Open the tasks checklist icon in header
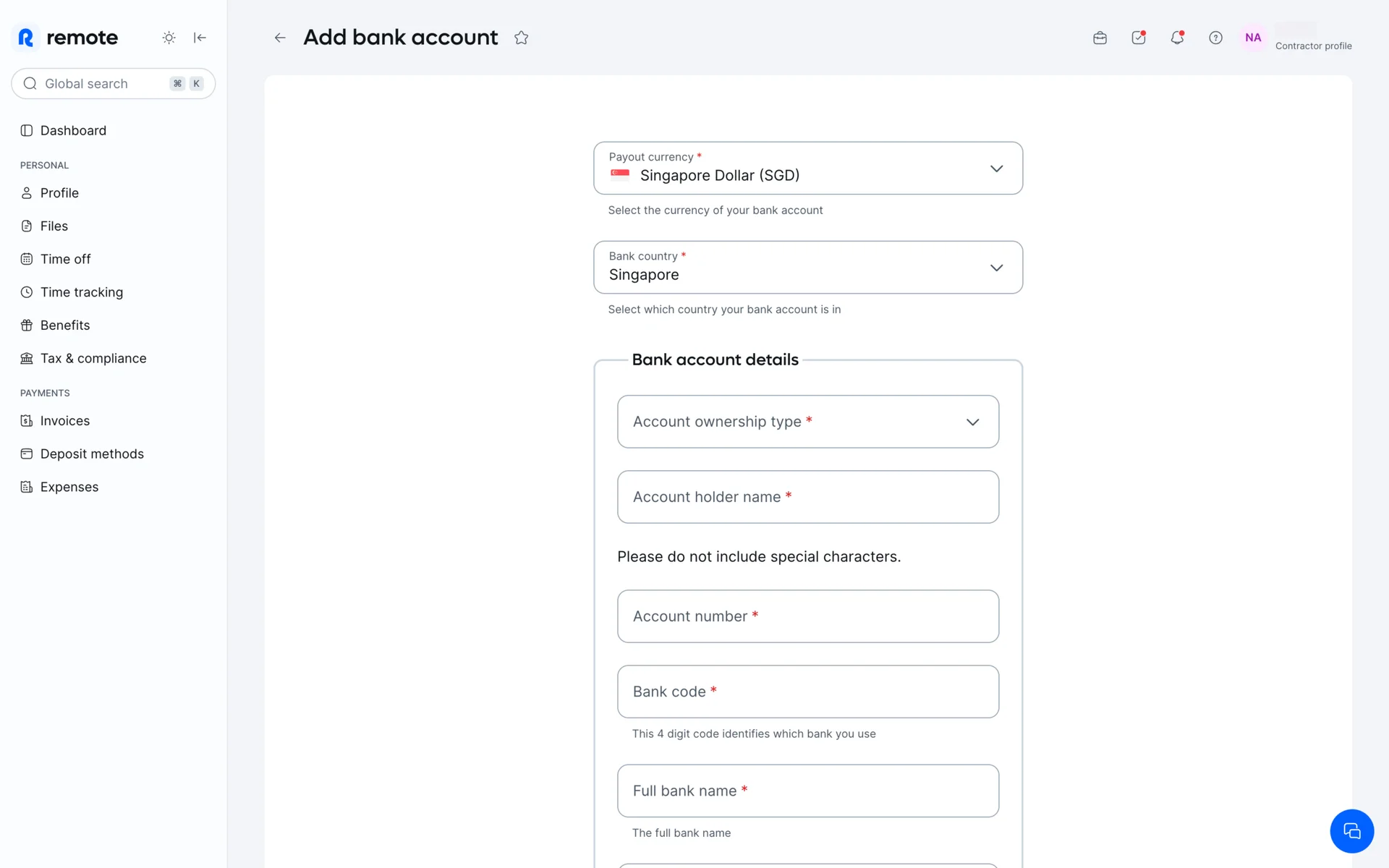The height and width of the screenshot is (868, 1389). point(1138,38)
